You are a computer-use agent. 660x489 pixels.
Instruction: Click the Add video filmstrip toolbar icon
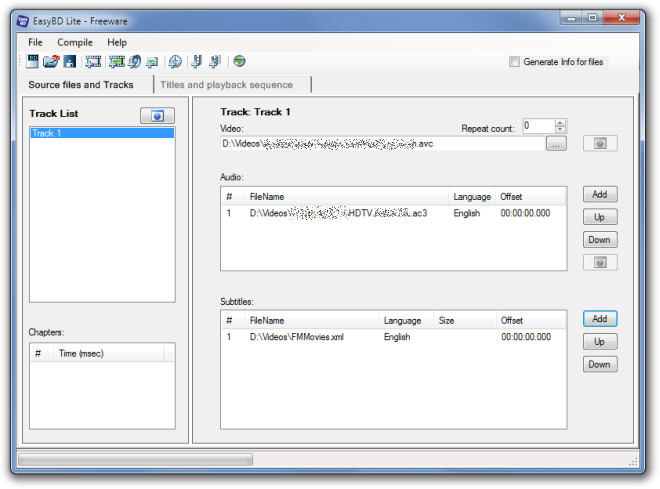[x=117, y=61]
